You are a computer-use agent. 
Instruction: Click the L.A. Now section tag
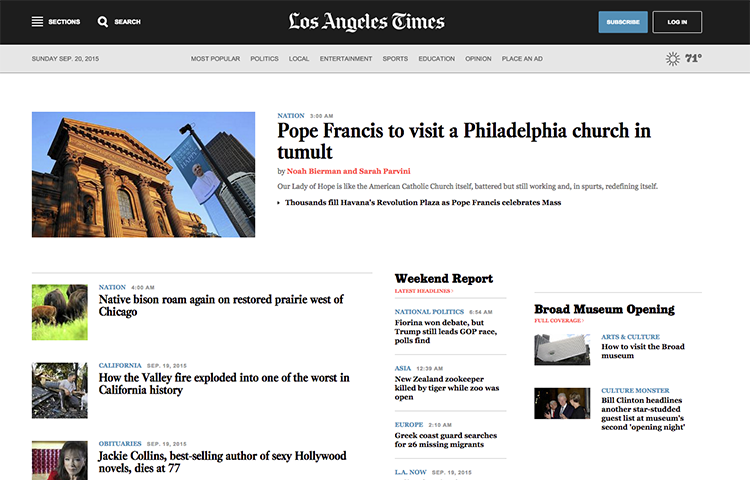pos(410,472)
